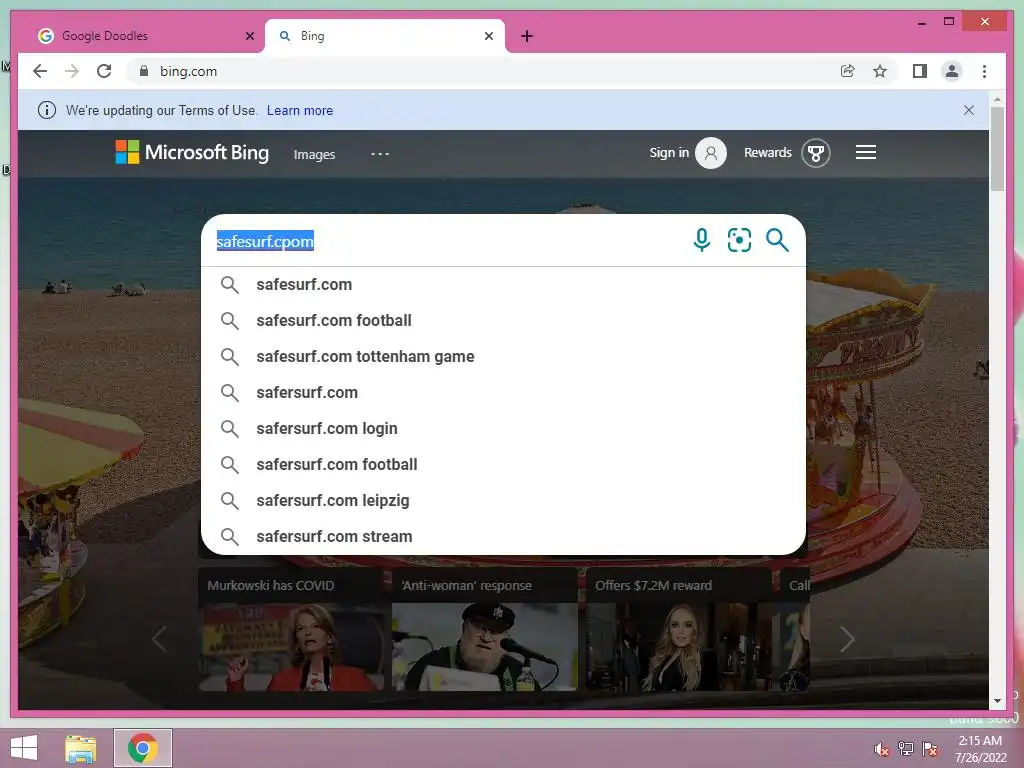Open Action Center flag tray icon
1024x768 pixels.
(930, 749)
